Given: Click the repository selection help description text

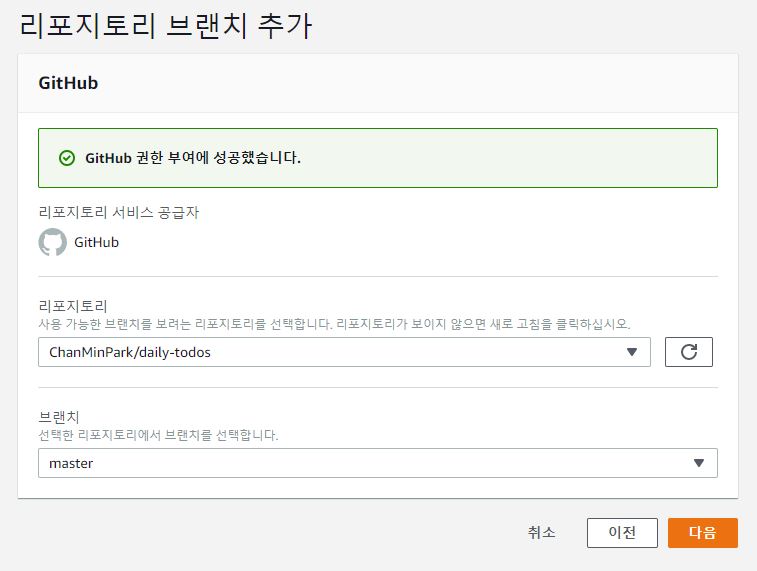Looking at the screenshot, I should pos(334,324).
